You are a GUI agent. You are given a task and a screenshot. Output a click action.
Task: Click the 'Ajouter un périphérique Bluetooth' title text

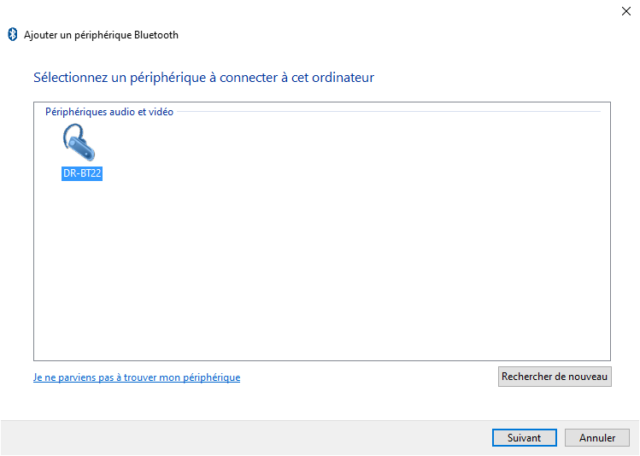[x=101, y=35]
